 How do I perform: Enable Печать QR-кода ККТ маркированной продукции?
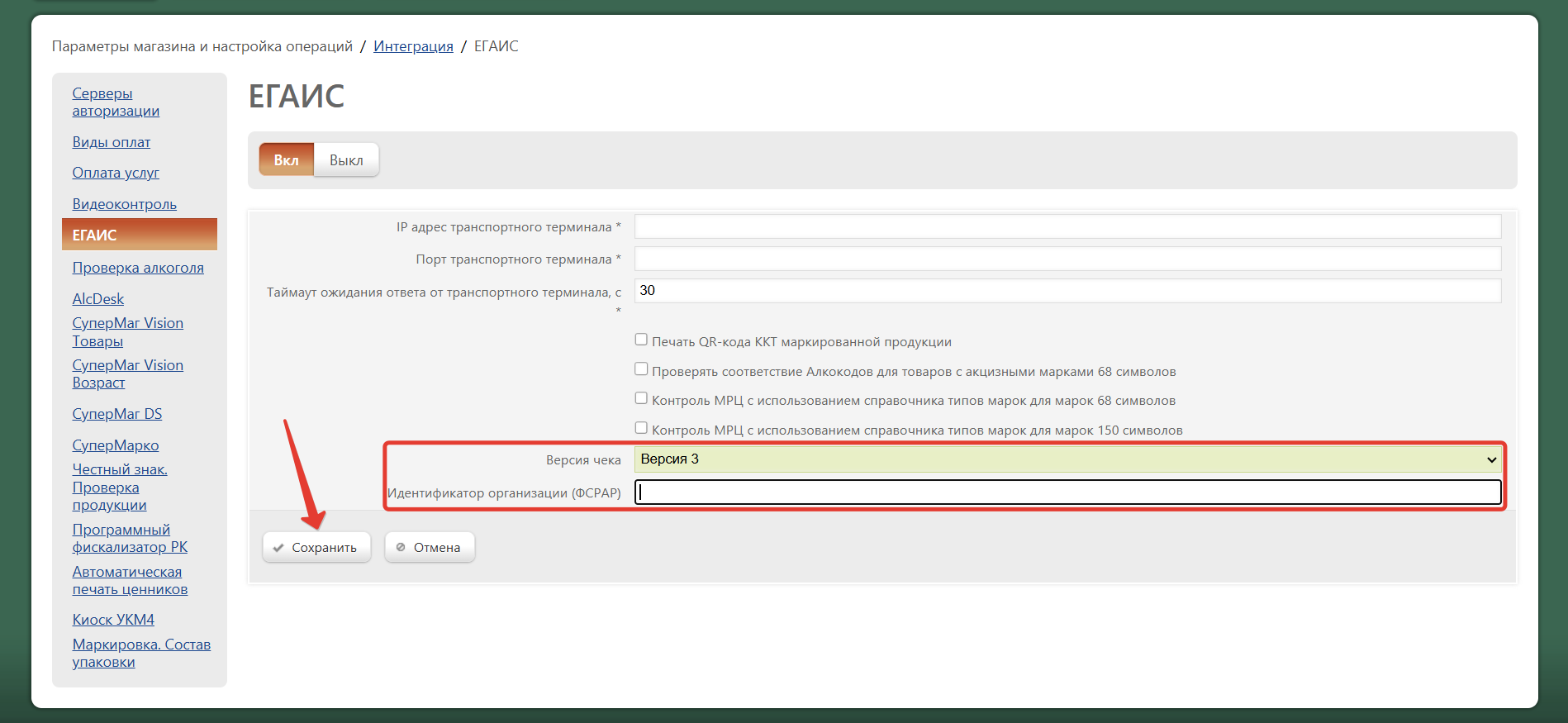coord(641,340)
